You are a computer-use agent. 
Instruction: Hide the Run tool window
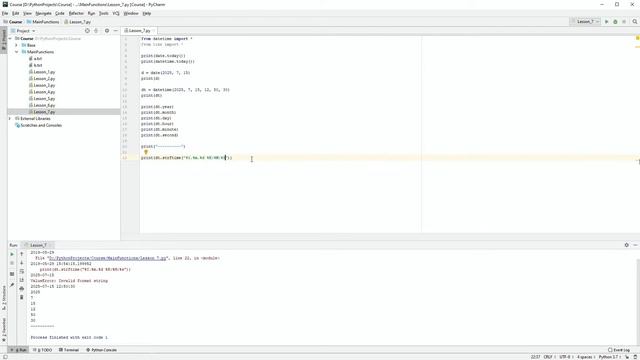tap(635, 245)
